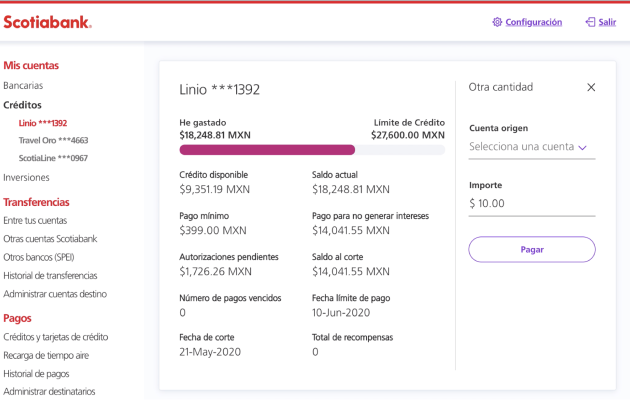Open the Configuración link
The image size is (630, 400).
coord(534,22)
